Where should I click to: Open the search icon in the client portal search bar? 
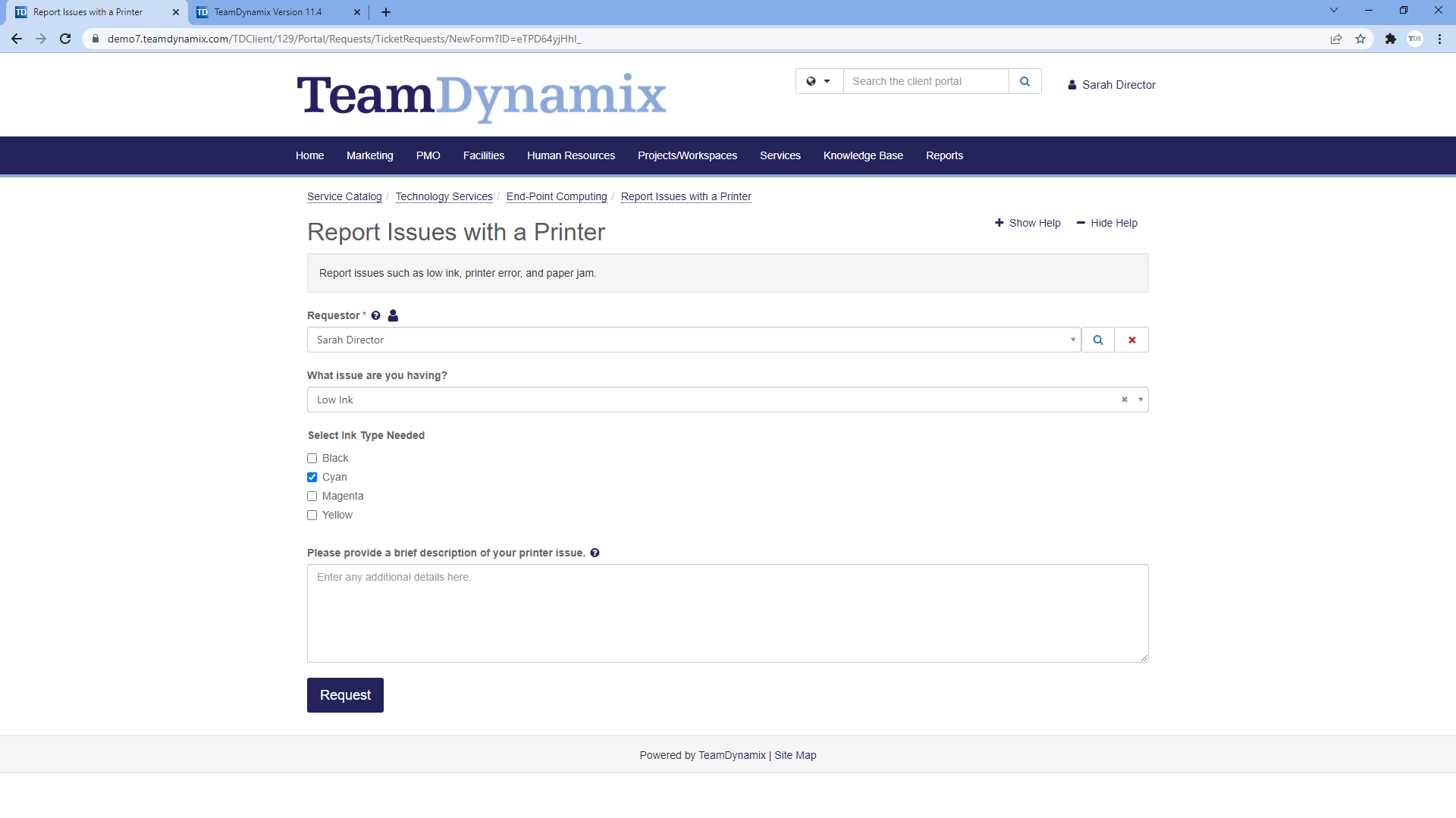pos(1025,81)
